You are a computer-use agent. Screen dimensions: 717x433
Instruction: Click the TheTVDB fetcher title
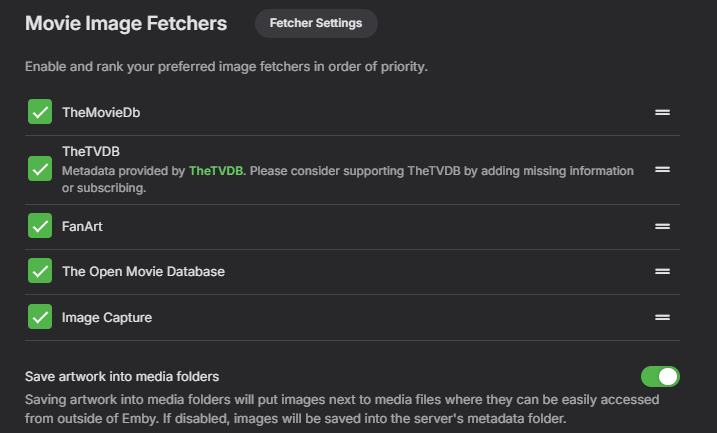91,151
